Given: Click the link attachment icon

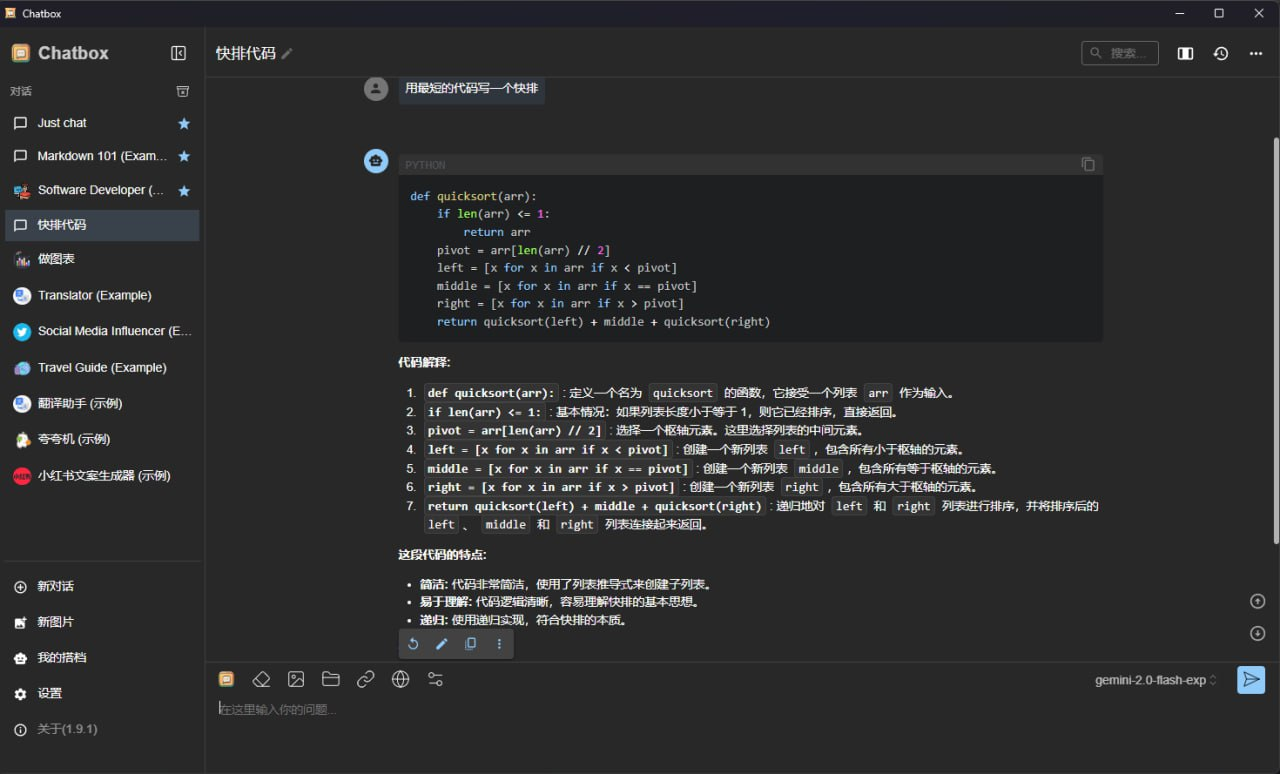Looking at the screenshot, I should click(366, 680).
